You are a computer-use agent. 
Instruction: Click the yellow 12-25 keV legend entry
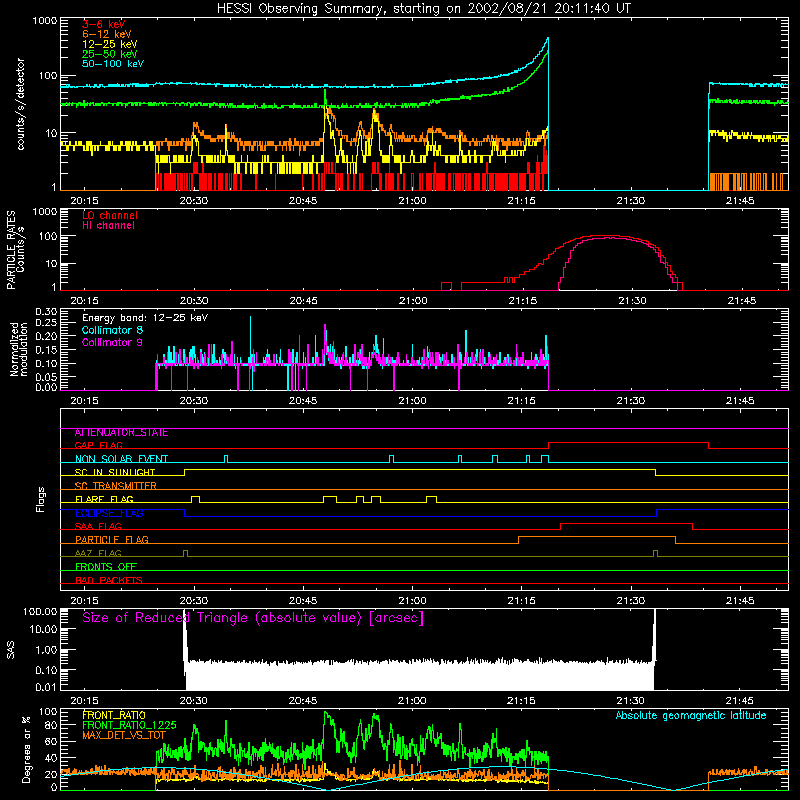coord(110,44)
